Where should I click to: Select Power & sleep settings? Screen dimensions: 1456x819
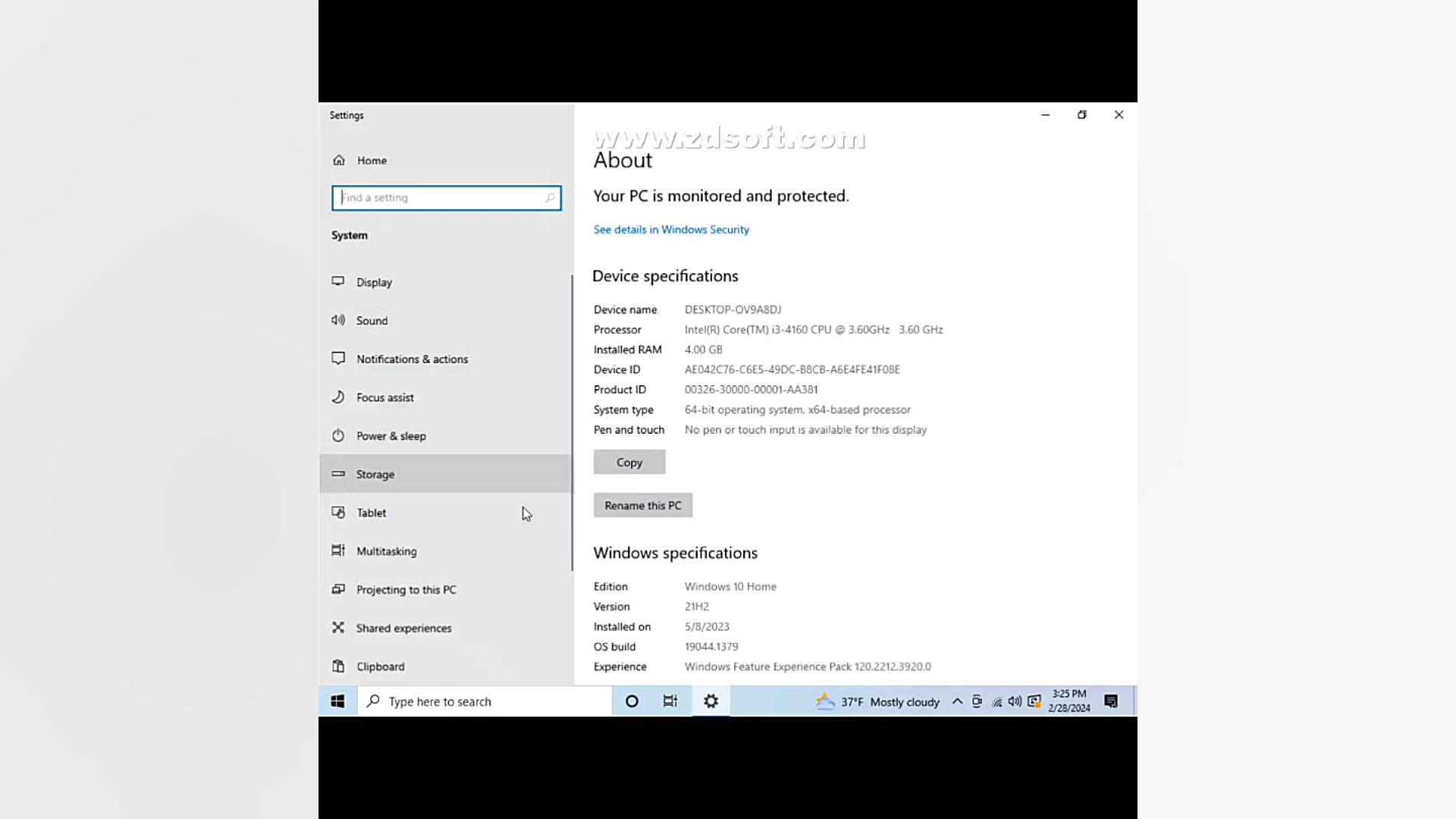click(446, 436)
